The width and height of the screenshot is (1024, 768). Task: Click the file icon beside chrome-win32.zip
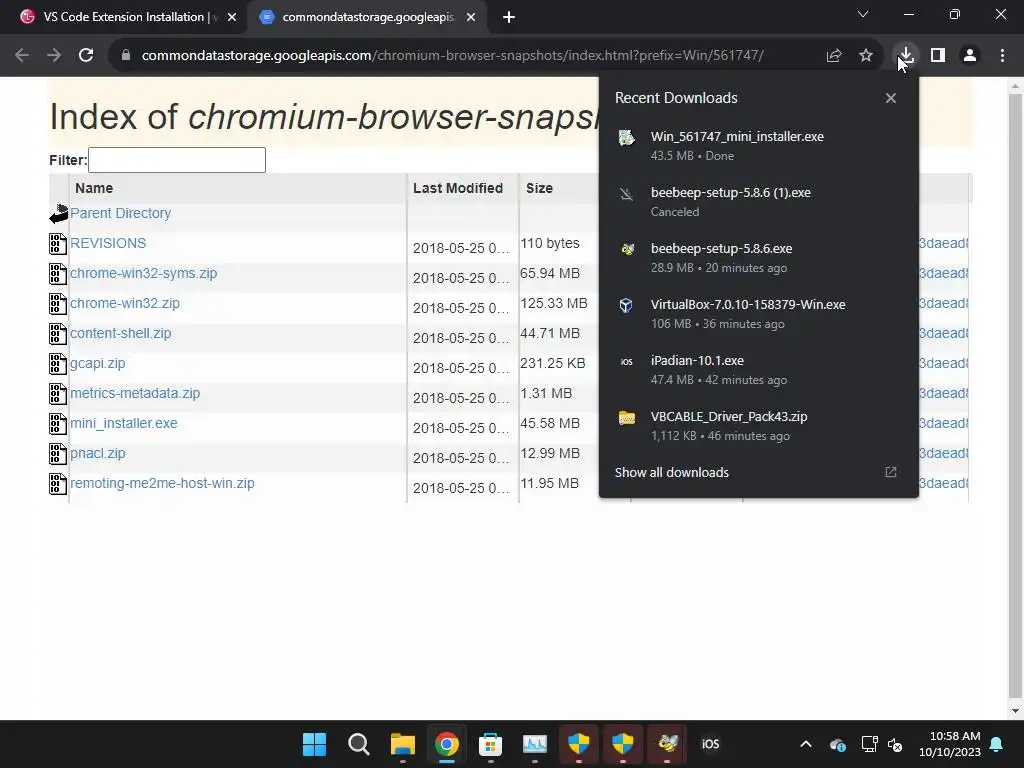coord(58,304)
